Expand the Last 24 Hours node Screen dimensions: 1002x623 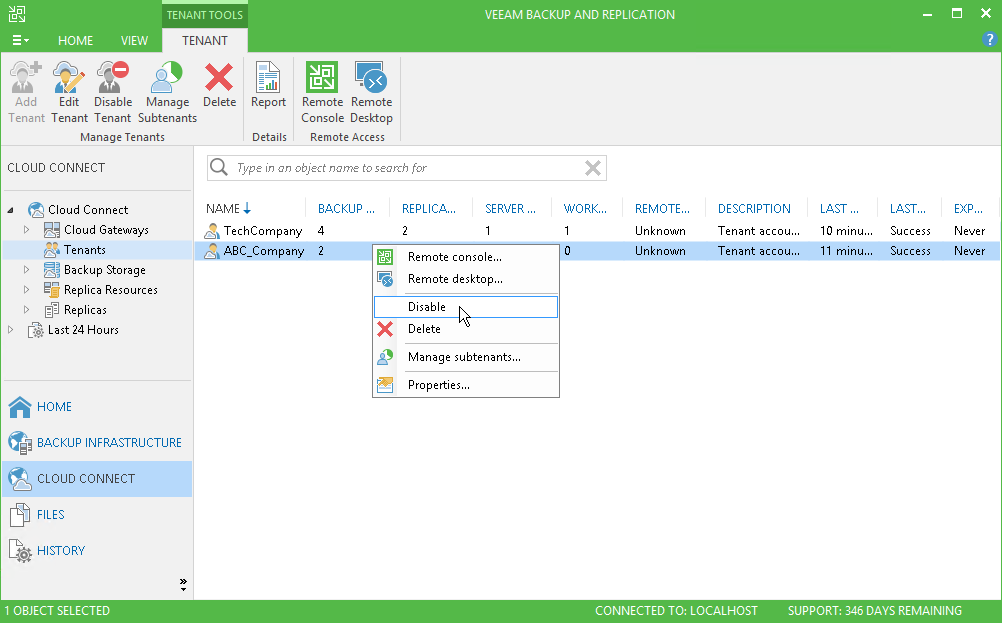click(x=11, y=330)
